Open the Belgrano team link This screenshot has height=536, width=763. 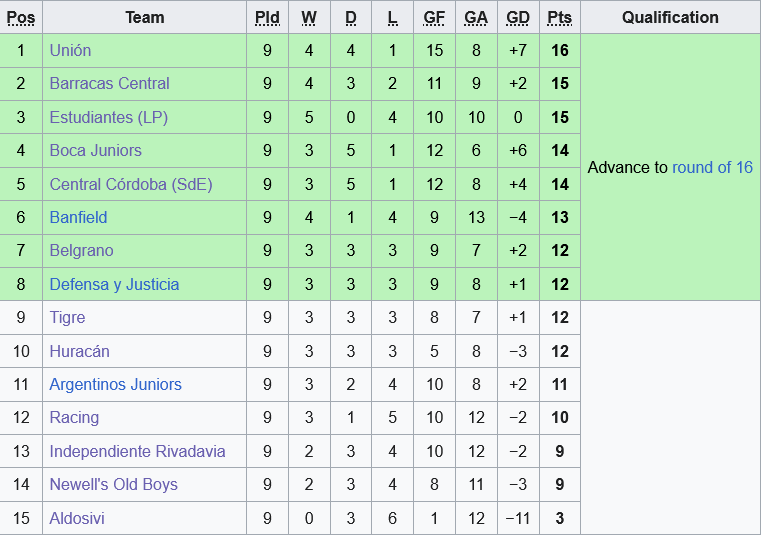click(81, 250)
